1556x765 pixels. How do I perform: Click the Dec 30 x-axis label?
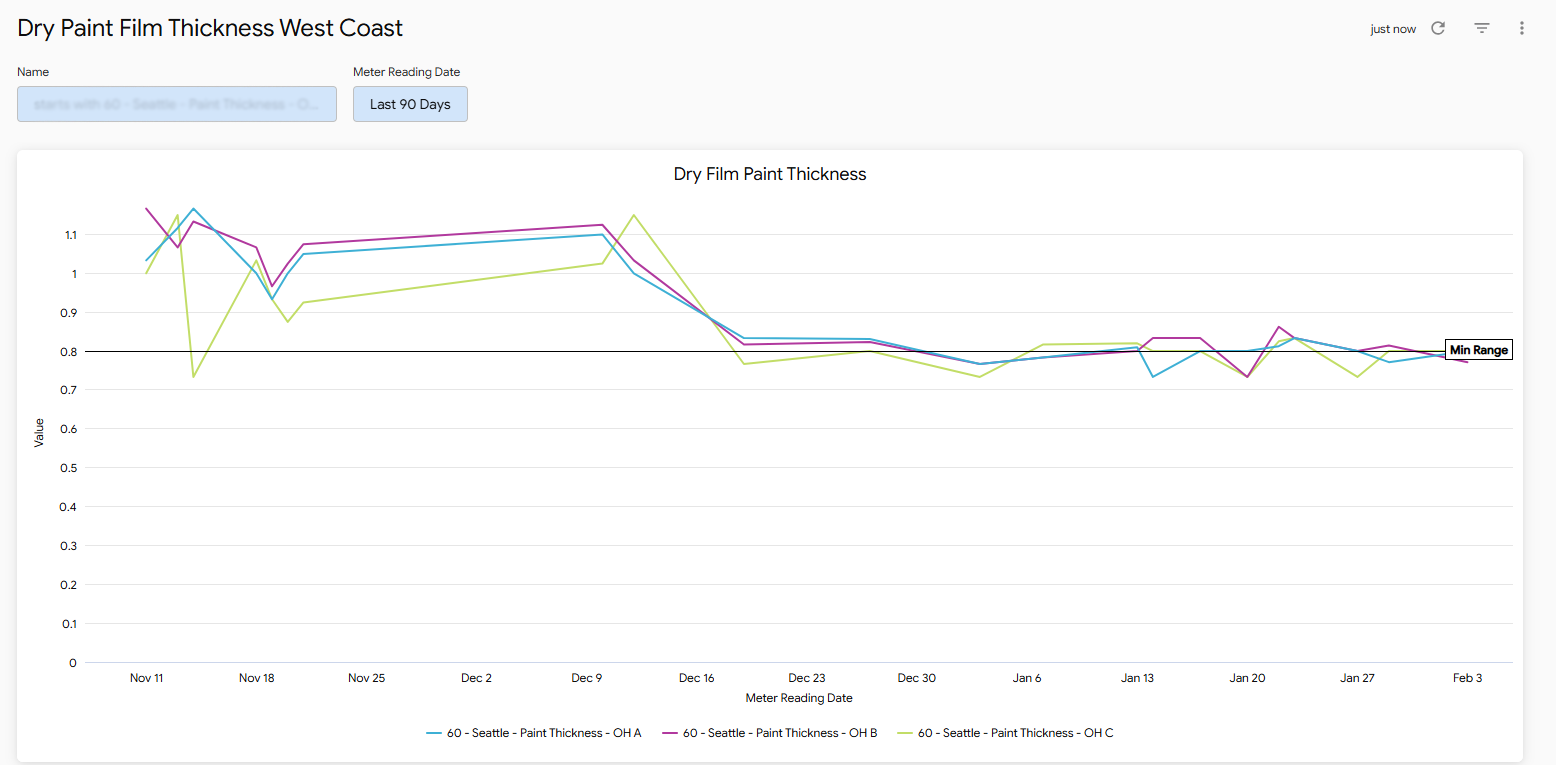click(917, 678)
